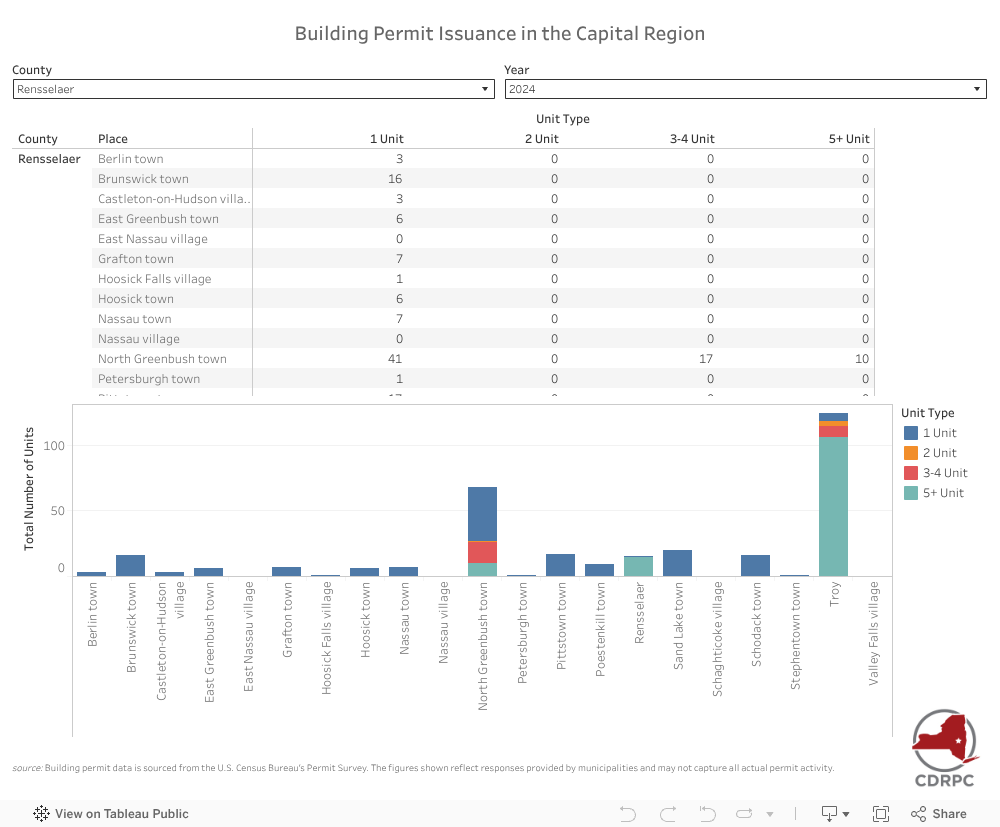Screen dimensions: 1000x827
Task: Click the Redo arrow in the toolbar
Action: 667,814
